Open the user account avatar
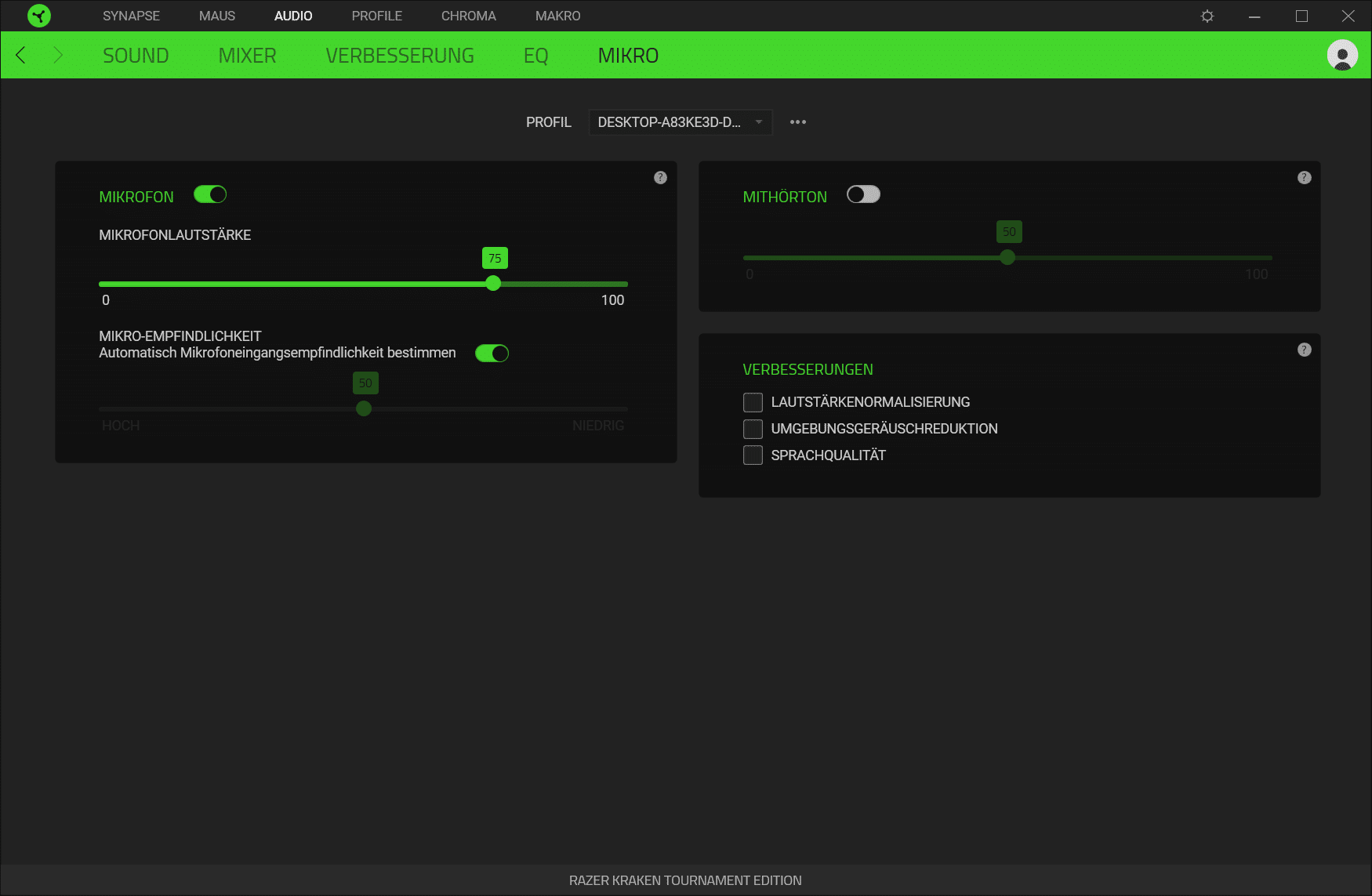Viewport: 1372px width, 896px height. point(1342,55)
